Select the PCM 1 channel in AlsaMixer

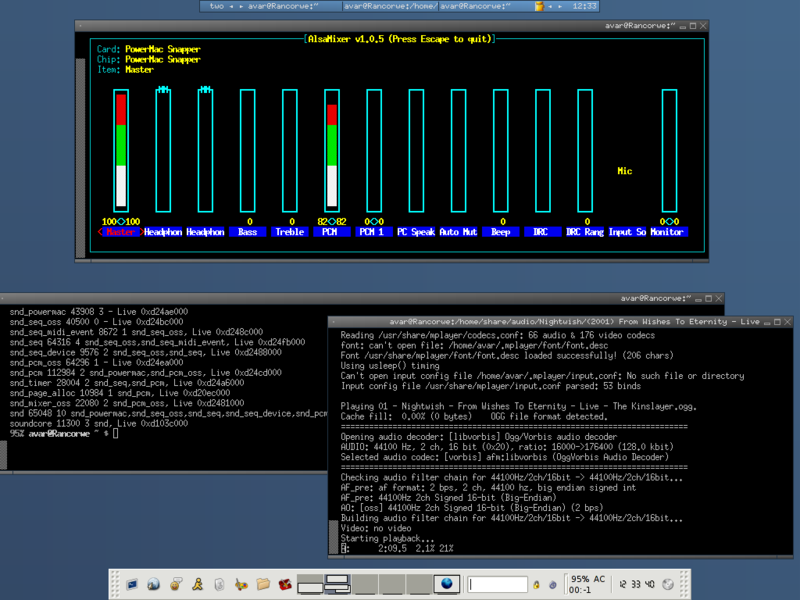(372, 231)
